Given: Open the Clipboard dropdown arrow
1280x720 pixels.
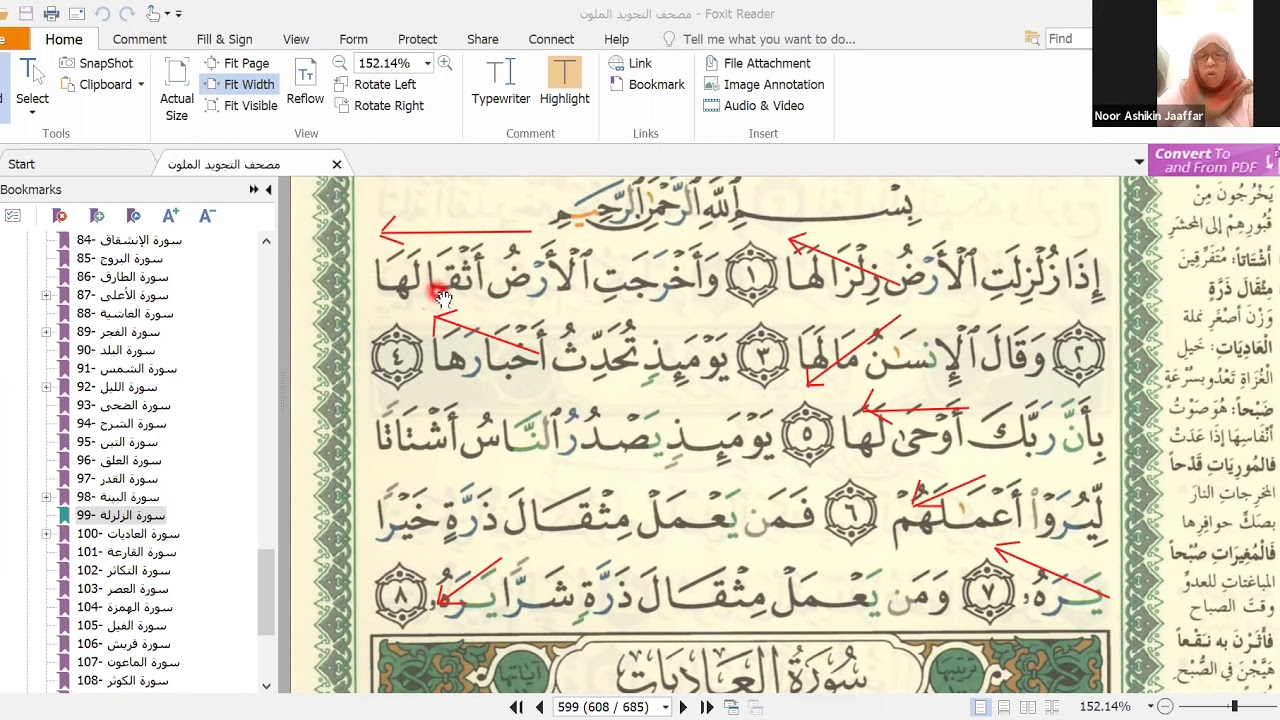Looking at the screenshot, I should tap(141, 85).
